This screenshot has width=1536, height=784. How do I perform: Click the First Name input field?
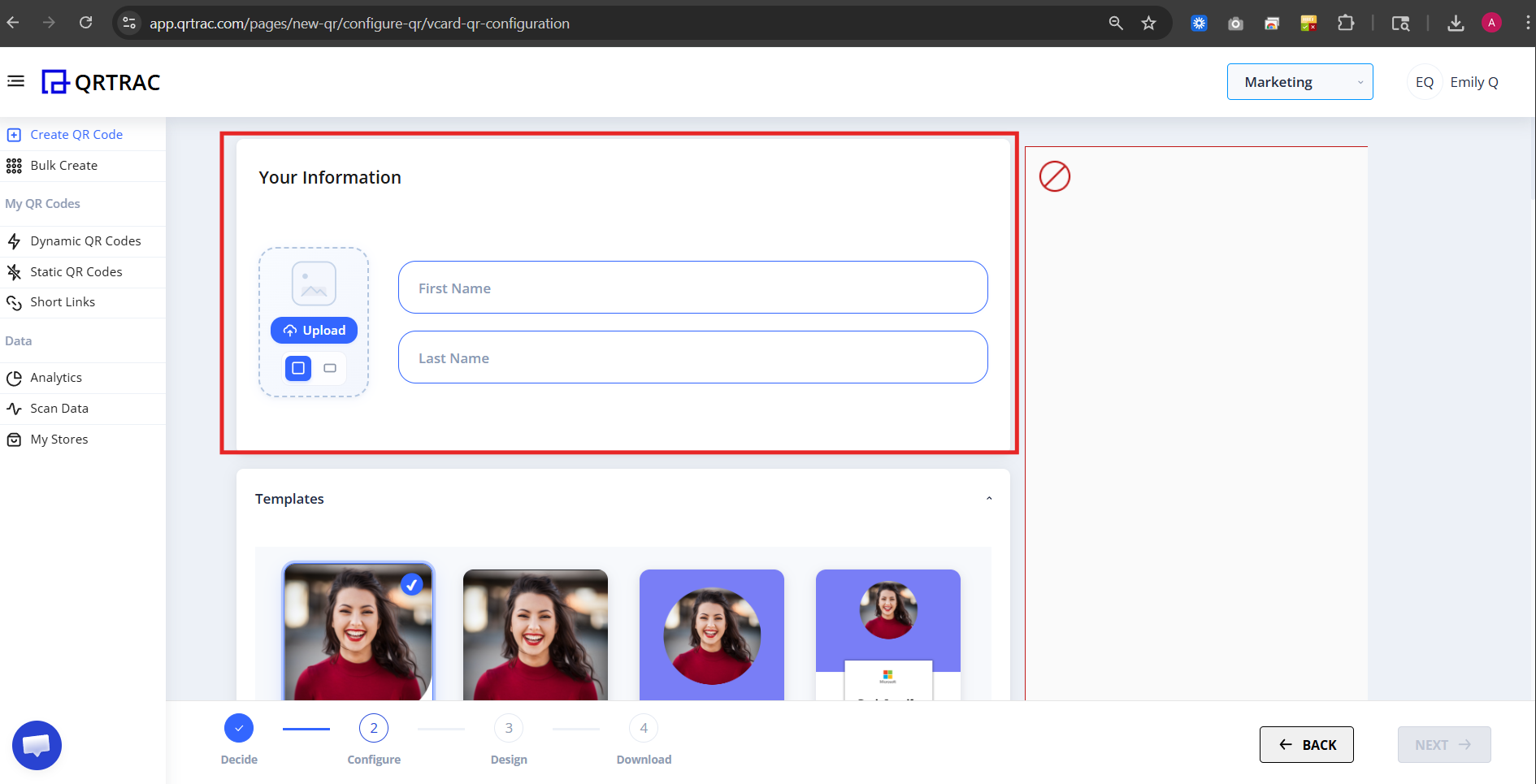tap(692, 287)
